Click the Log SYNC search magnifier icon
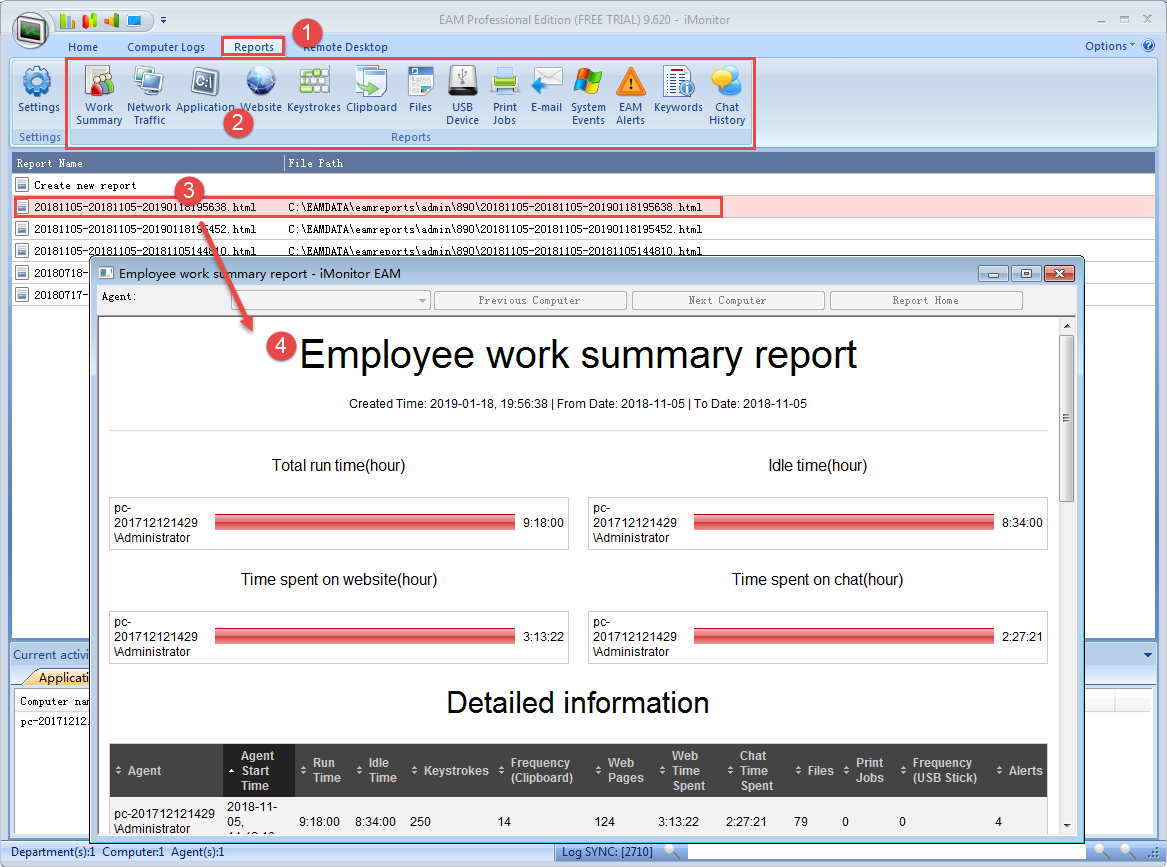The width and height of the screenshot is (1167, 867). 672,851
